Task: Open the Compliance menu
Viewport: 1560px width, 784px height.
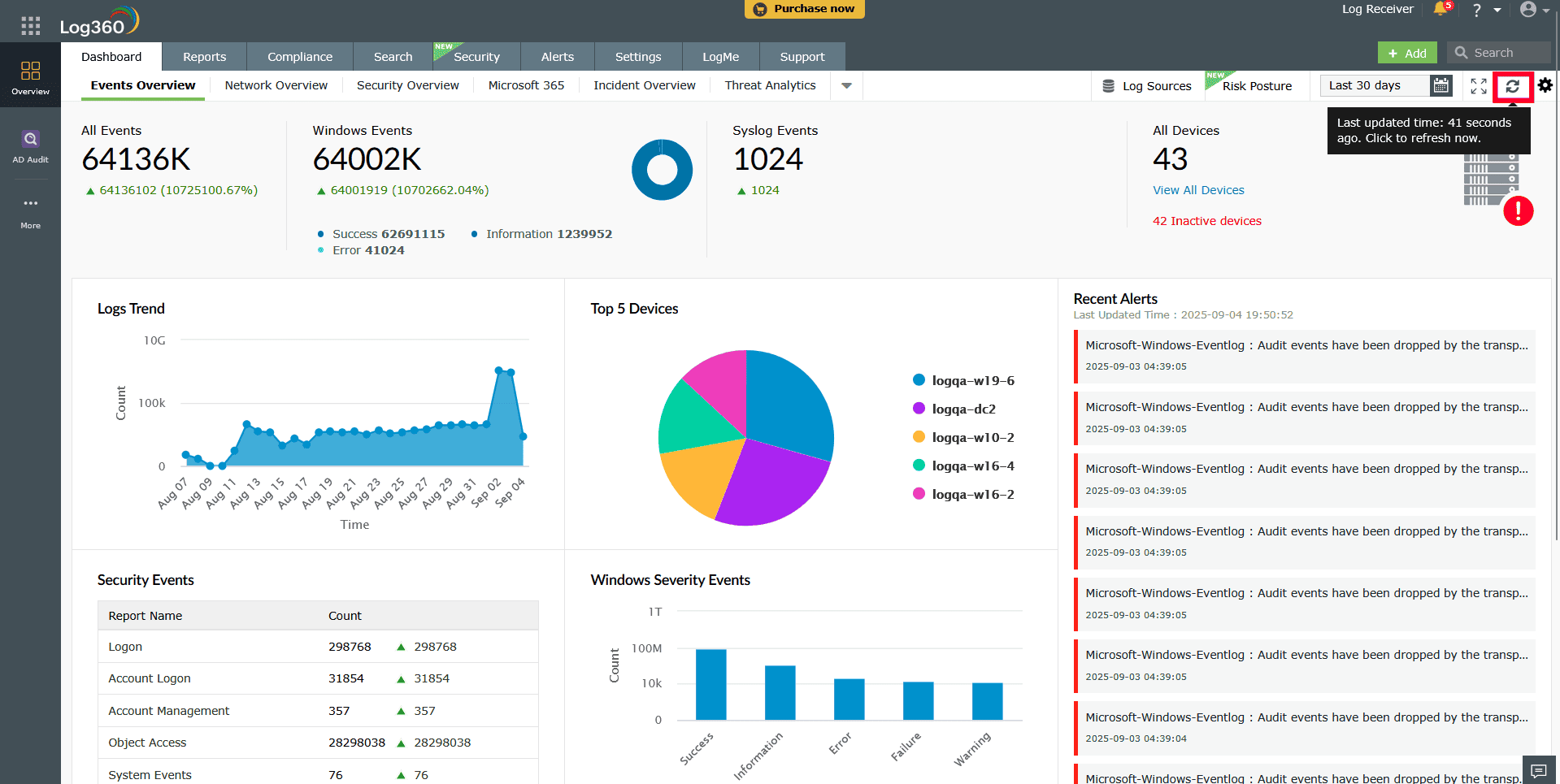Action: (x=299, y=56)
